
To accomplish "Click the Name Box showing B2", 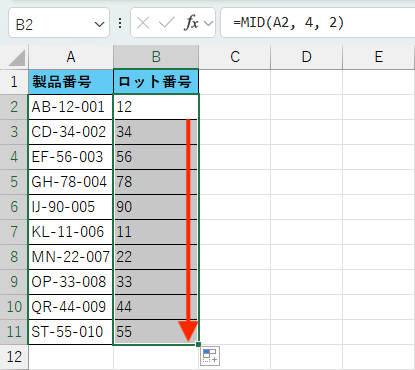I will (x=59, y=23).
